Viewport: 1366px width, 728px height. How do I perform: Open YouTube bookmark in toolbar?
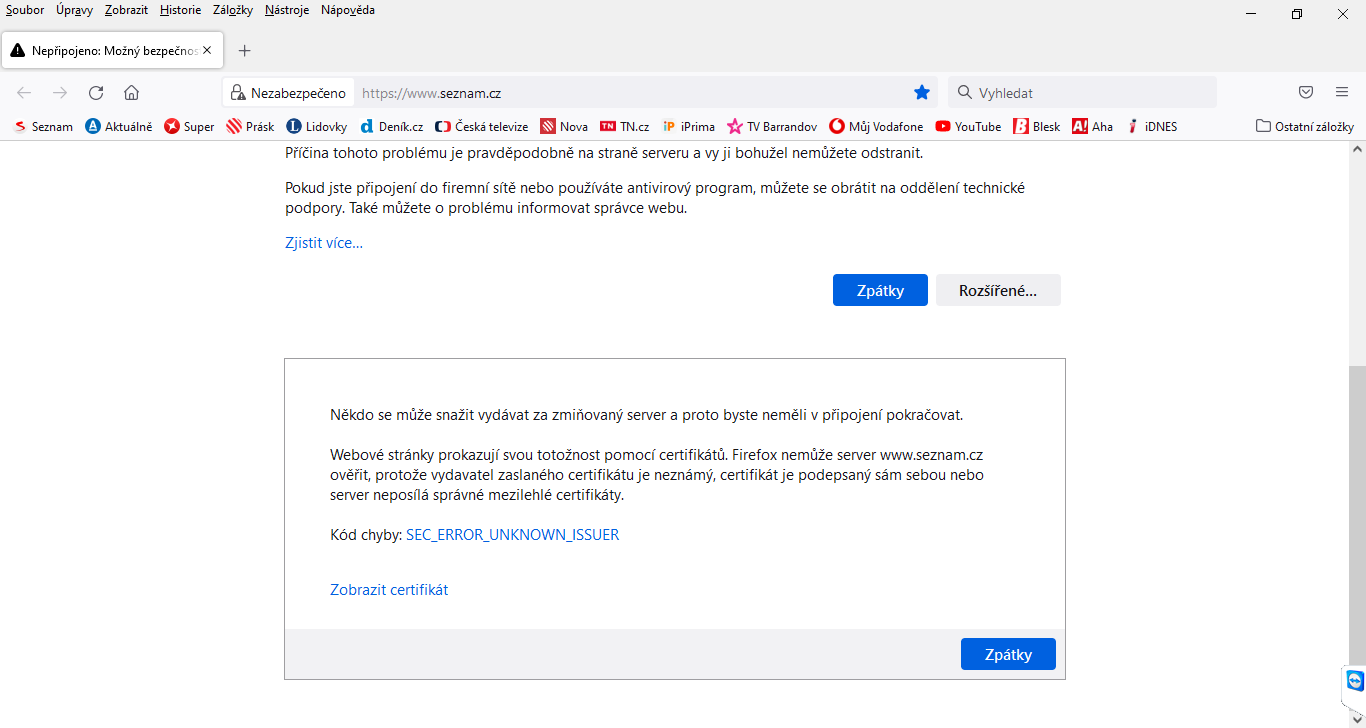[968, 127]
